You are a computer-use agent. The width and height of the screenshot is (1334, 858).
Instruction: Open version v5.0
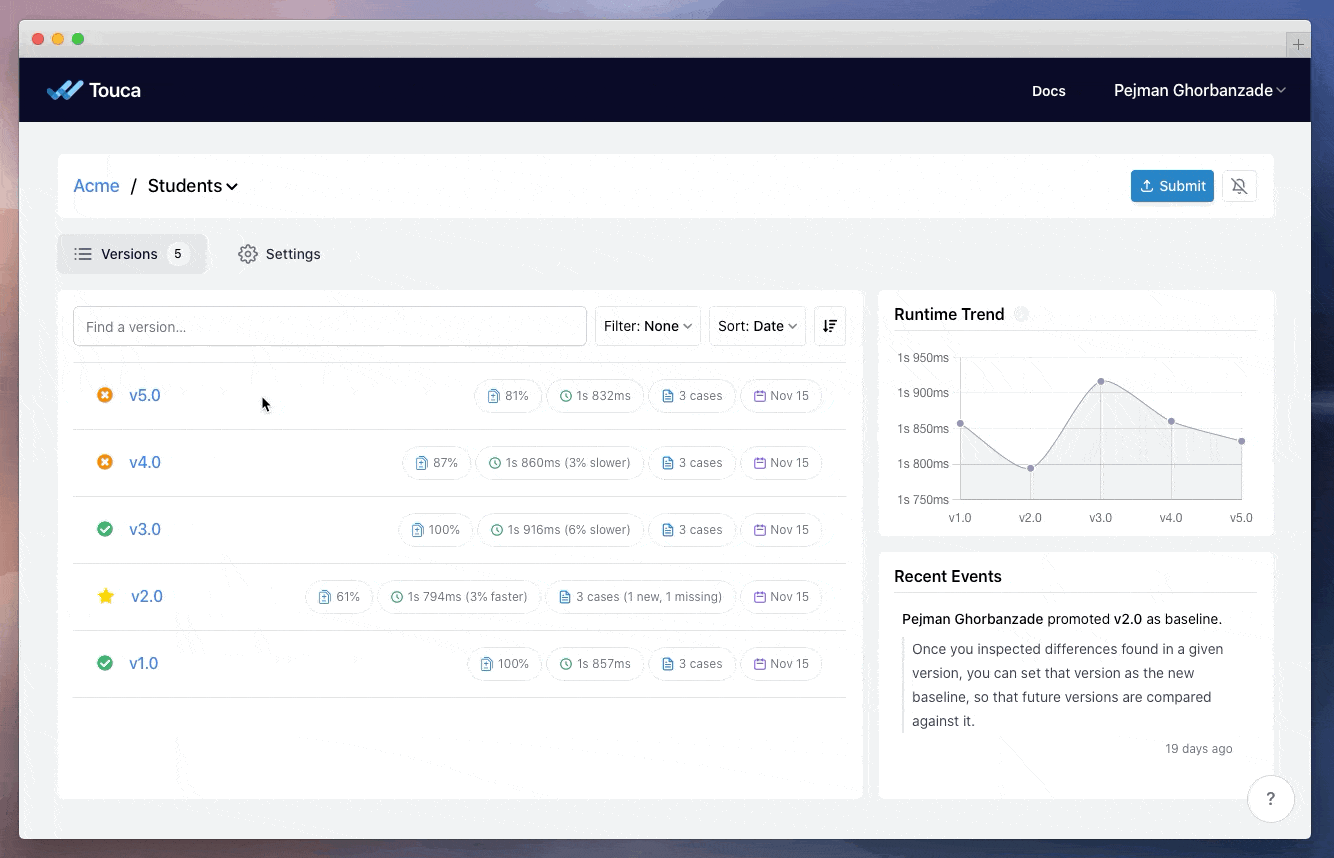(x=145, y=396)
